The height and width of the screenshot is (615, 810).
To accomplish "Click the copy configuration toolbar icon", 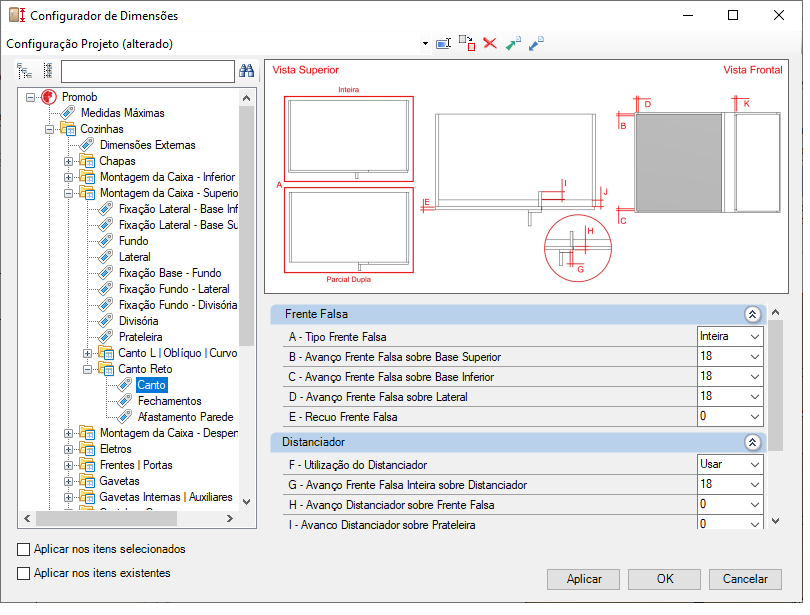I will (467, 43).
